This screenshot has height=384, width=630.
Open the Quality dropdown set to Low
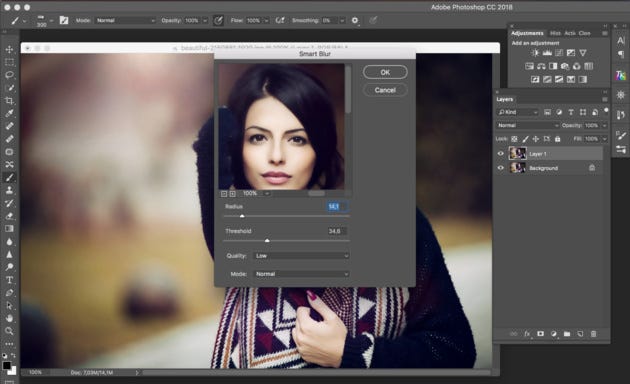pyautogui.click(x=301, y=255)
